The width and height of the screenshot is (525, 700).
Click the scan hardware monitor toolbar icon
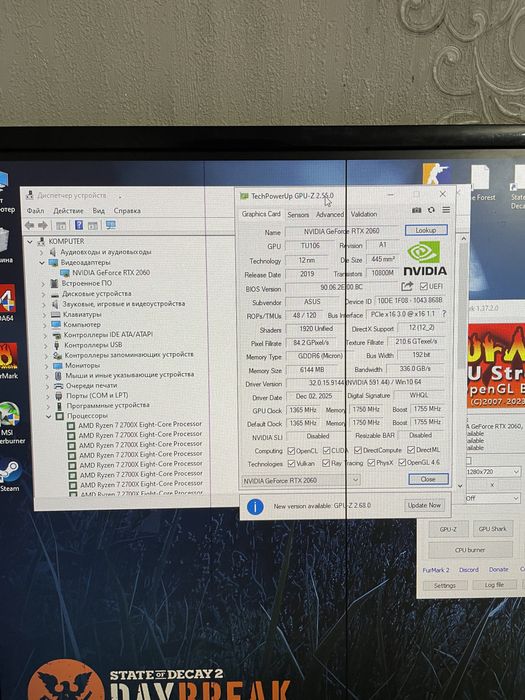[111, 225]
